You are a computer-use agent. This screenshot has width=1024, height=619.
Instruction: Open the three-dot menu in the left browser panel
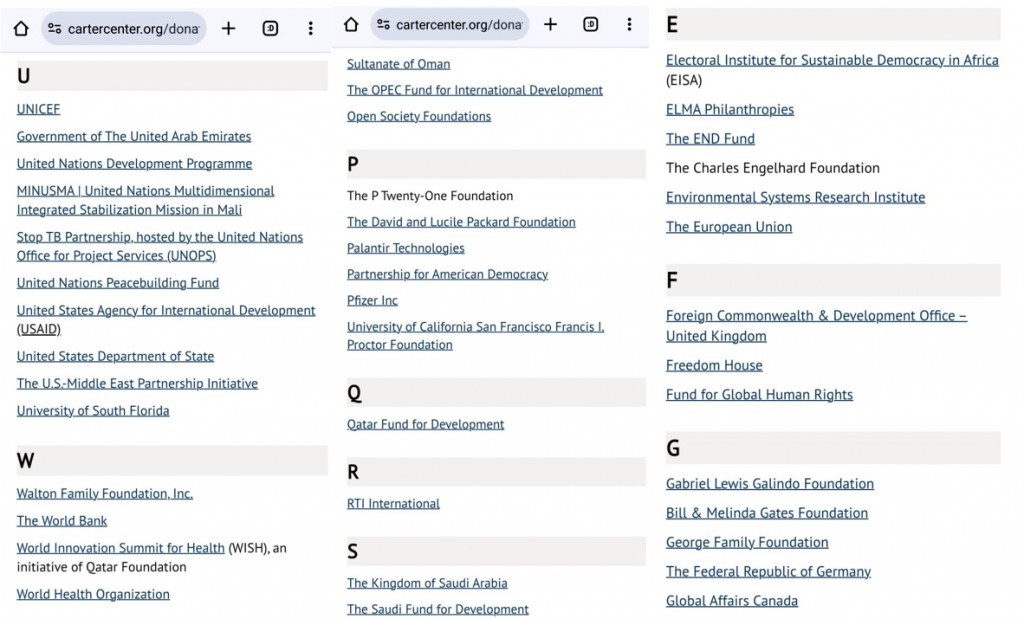311,29
